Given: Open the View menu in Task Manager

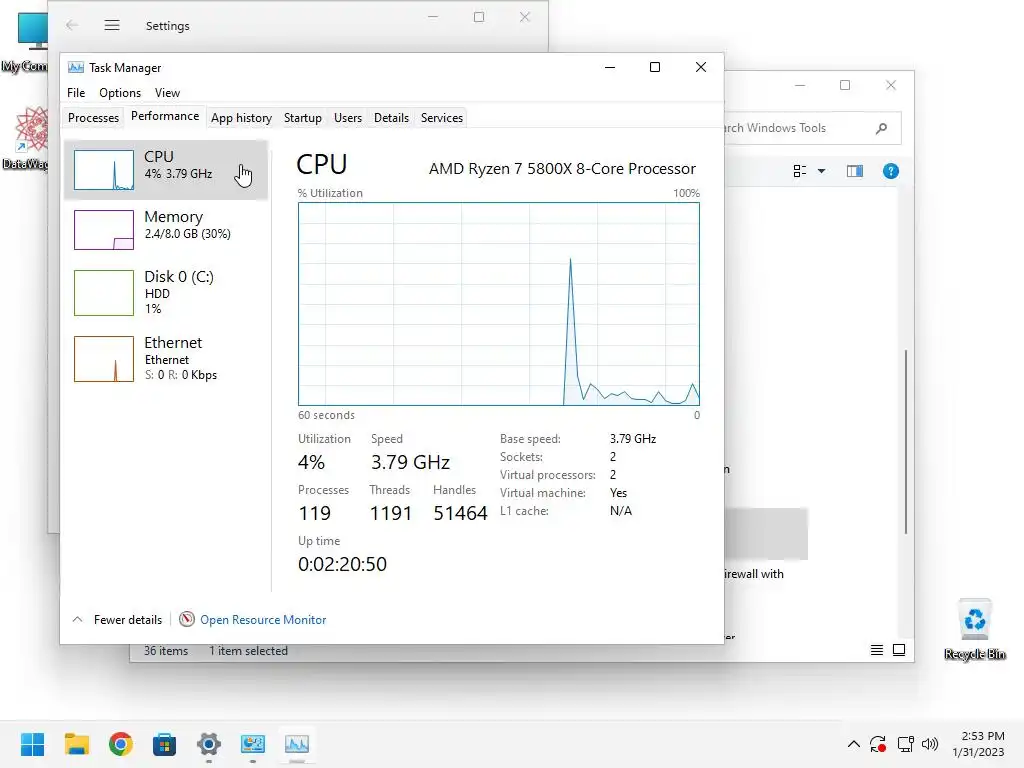Looking at the screenshot, I should pyautogui.click(x=167, y=93).
